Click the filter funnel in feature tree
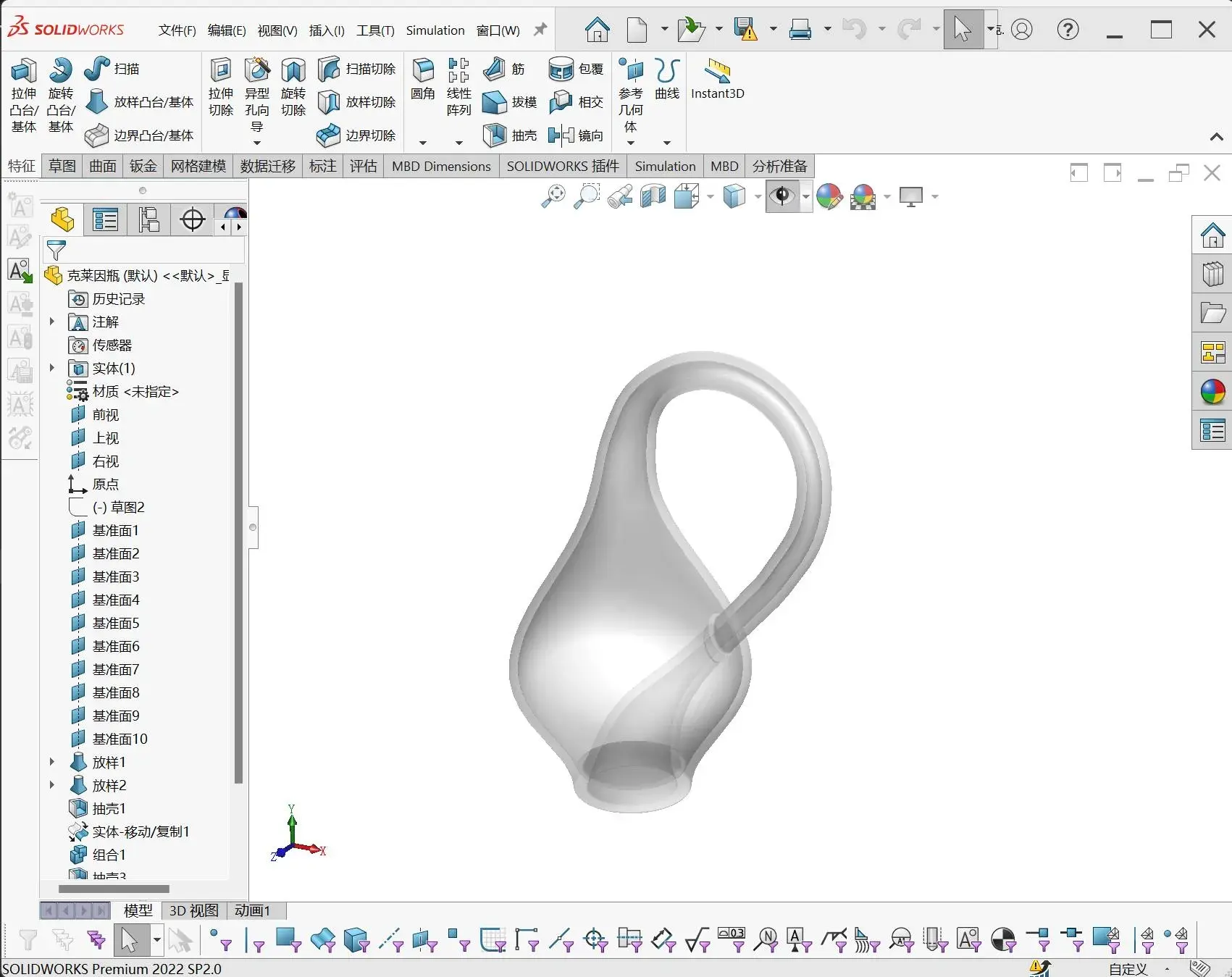The height and width of the screenshot is (977, 1232). pyautogui.click(x=56, y=251)
